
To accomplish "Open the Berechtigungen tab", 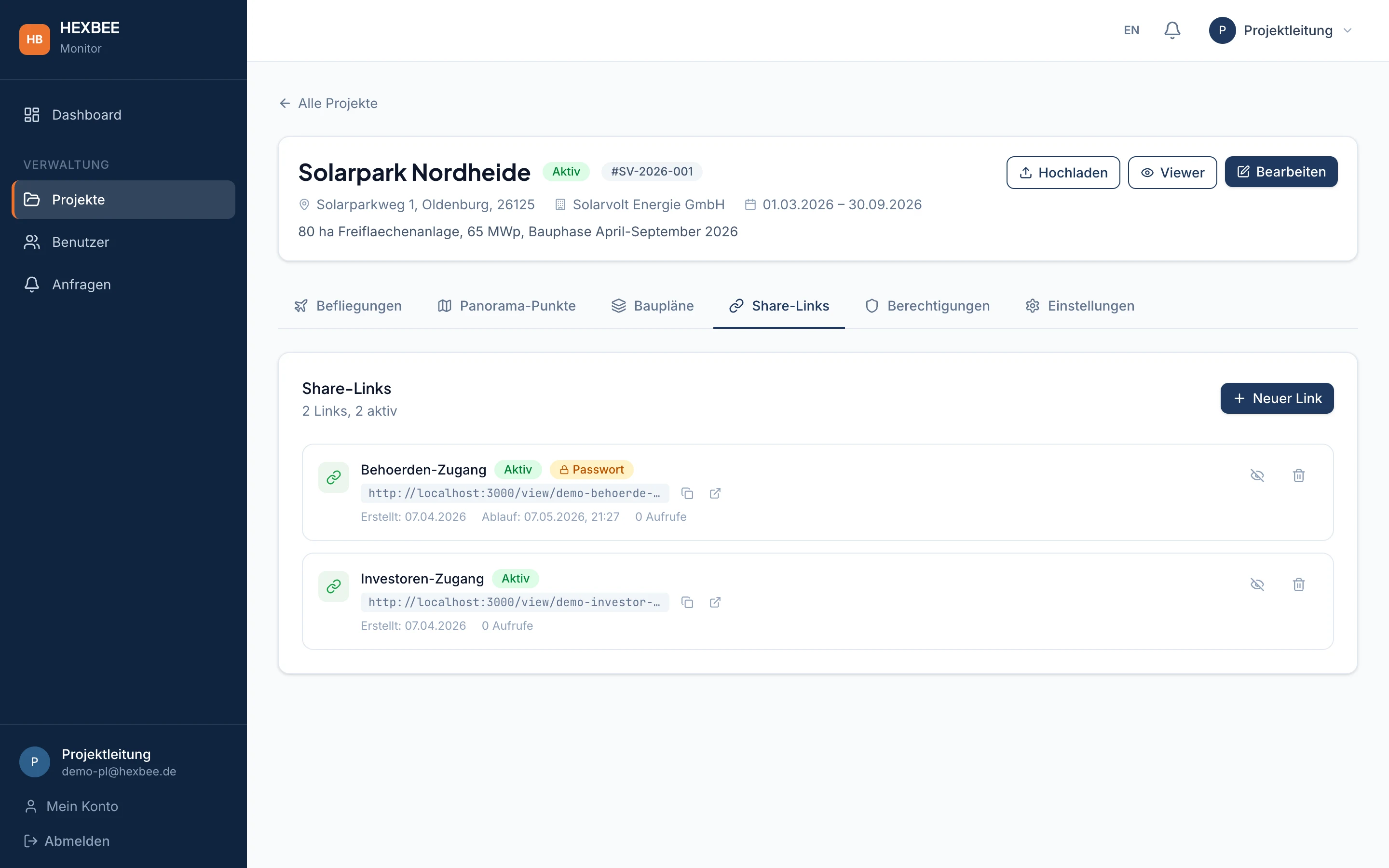I will (x=927, y=306).
